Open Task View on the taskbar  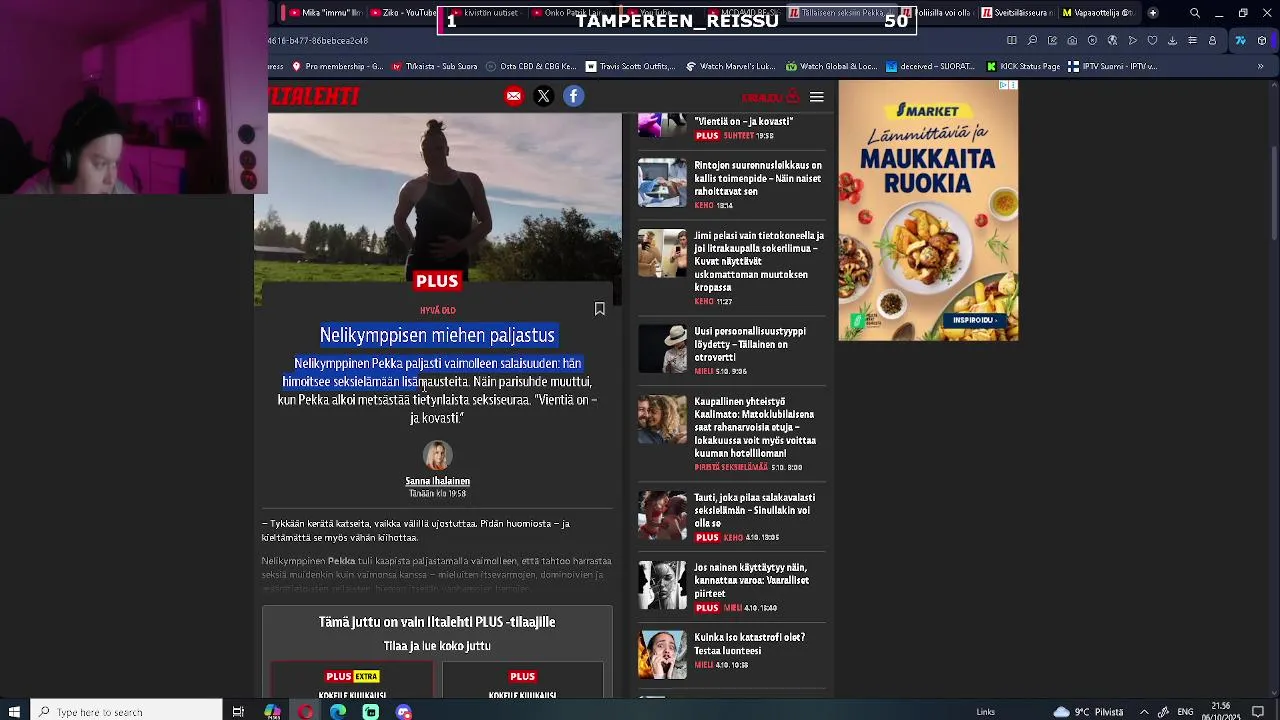[238, 712]
